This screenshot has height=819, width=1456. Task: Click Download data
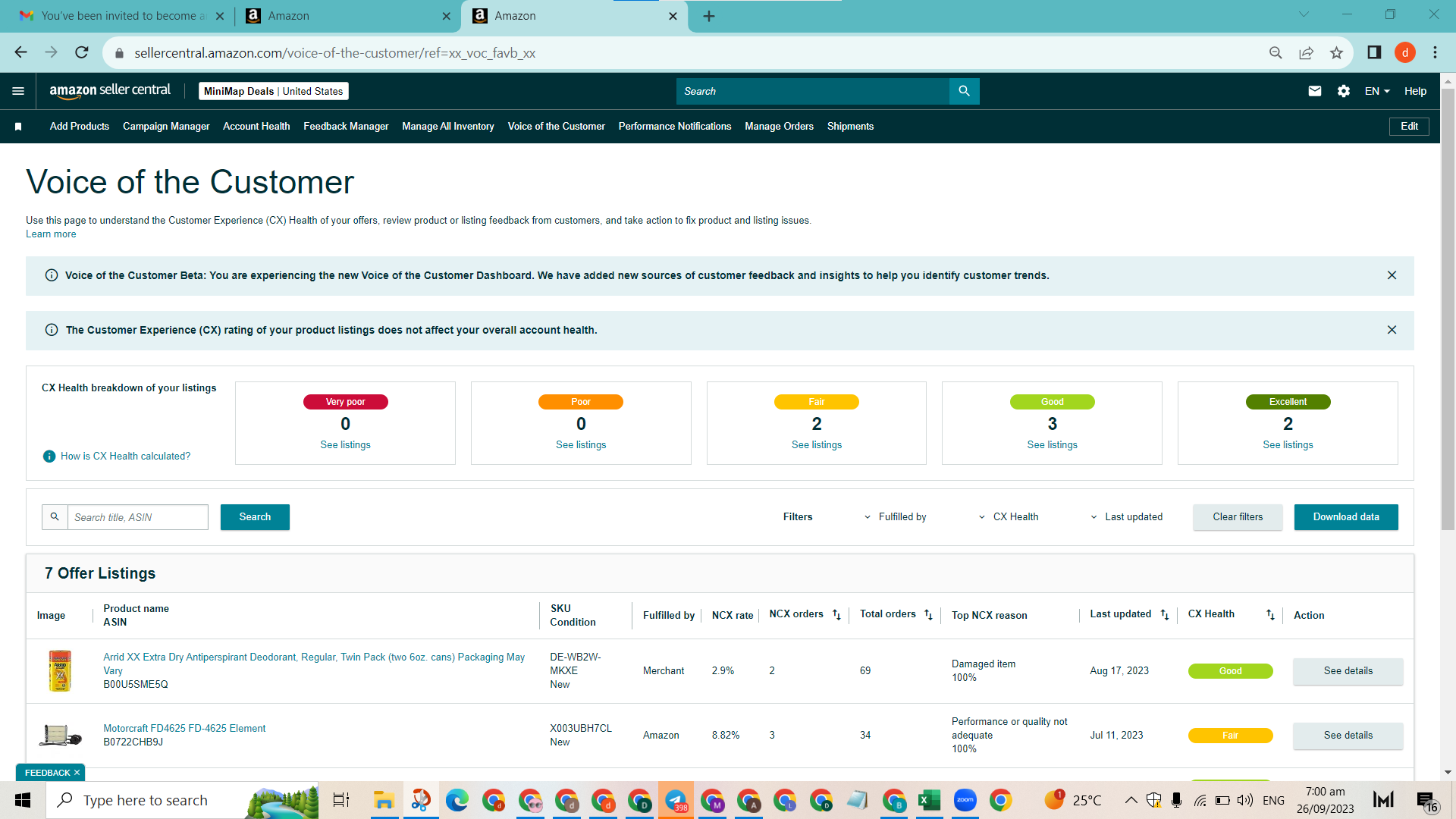pos(1346,517)
